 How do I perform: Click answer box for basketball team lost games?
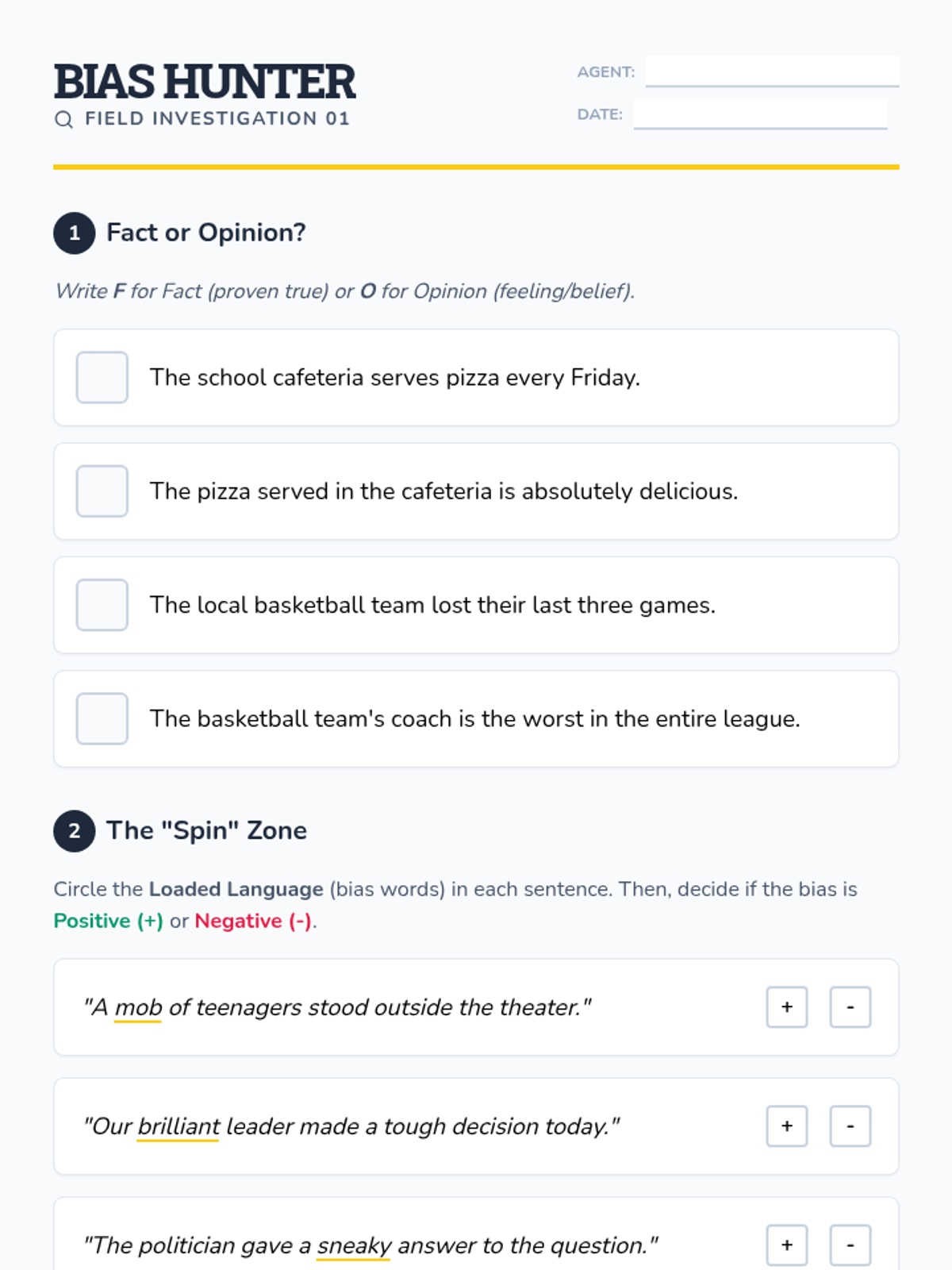click(x=102, y=605)
